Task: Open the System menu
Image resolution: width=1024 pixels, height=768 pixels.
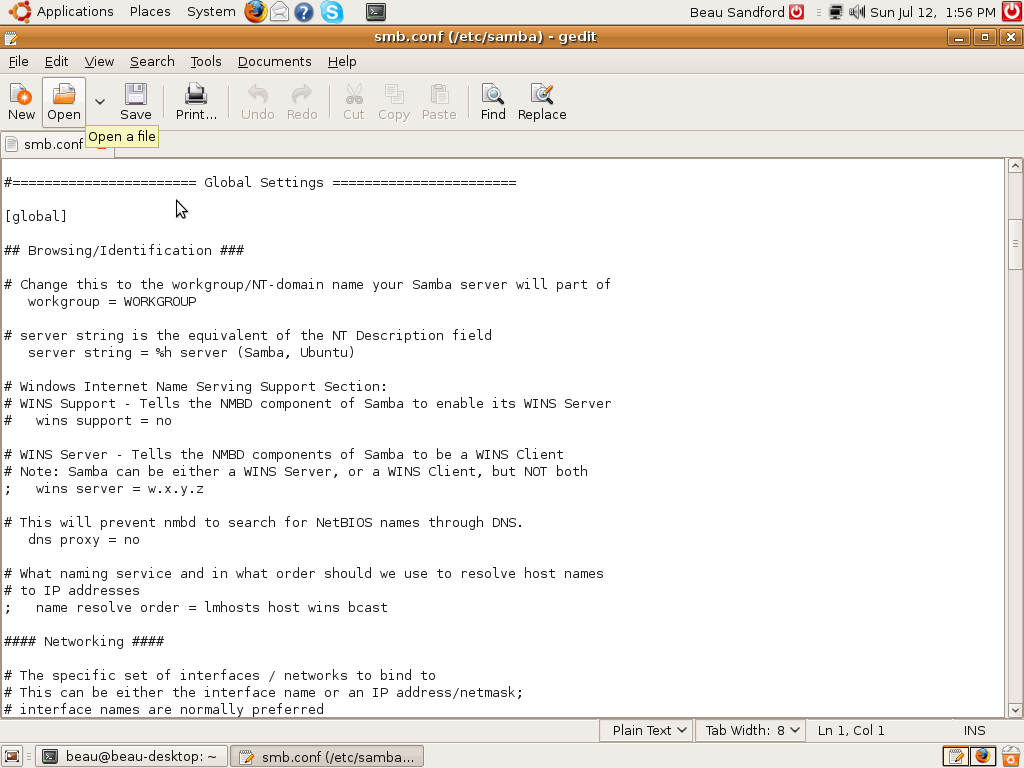Action: [211, 12]
